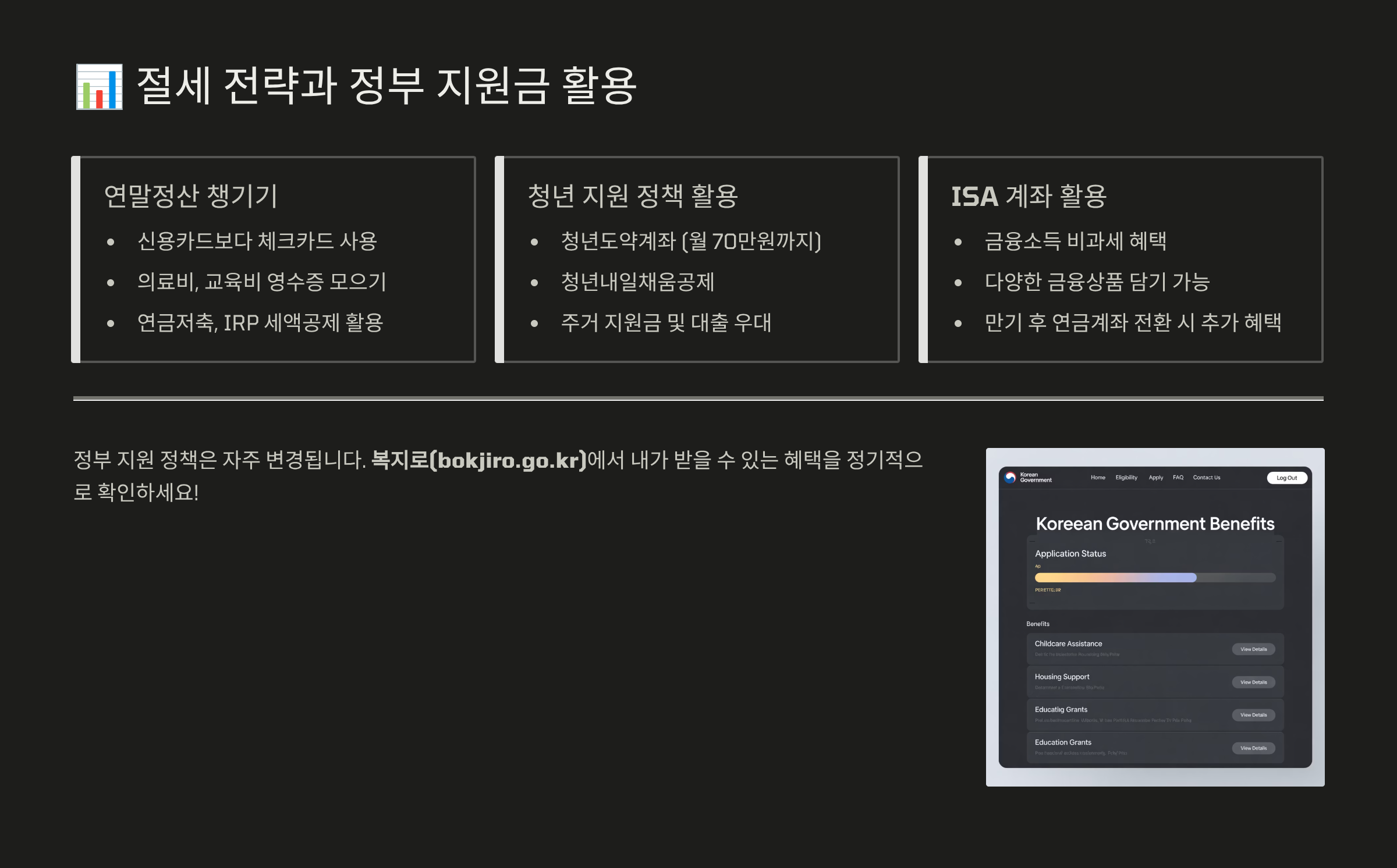Image resolution: width=1397 pixels, height=868 pixels.
Task: Click the Application Status progress bar
Action: [x=1155, y=578]
